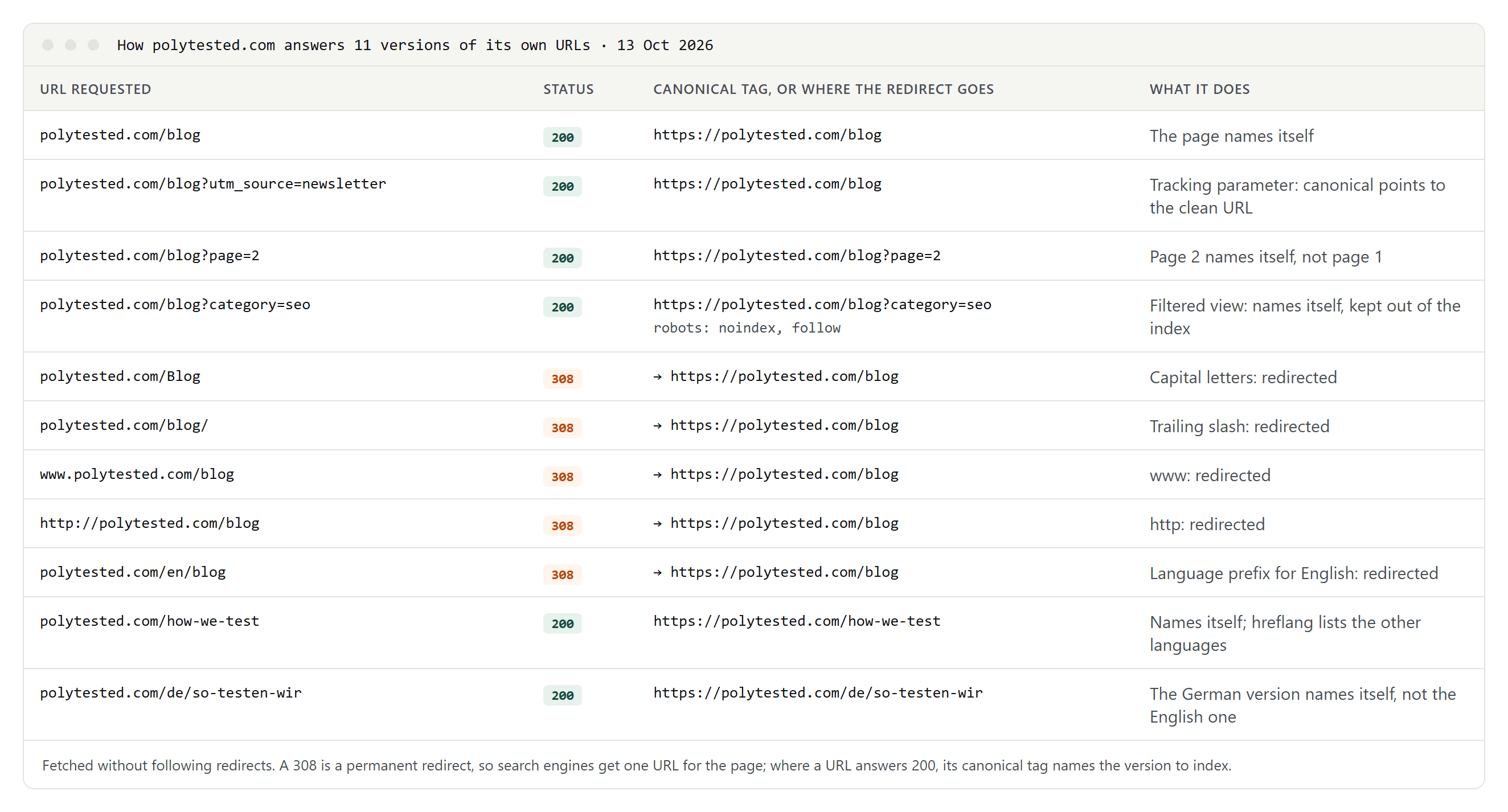This screenshot has width=1508, height=812.
Task: Click the CANONICAL TAG column header
Action: coord(823,89)
